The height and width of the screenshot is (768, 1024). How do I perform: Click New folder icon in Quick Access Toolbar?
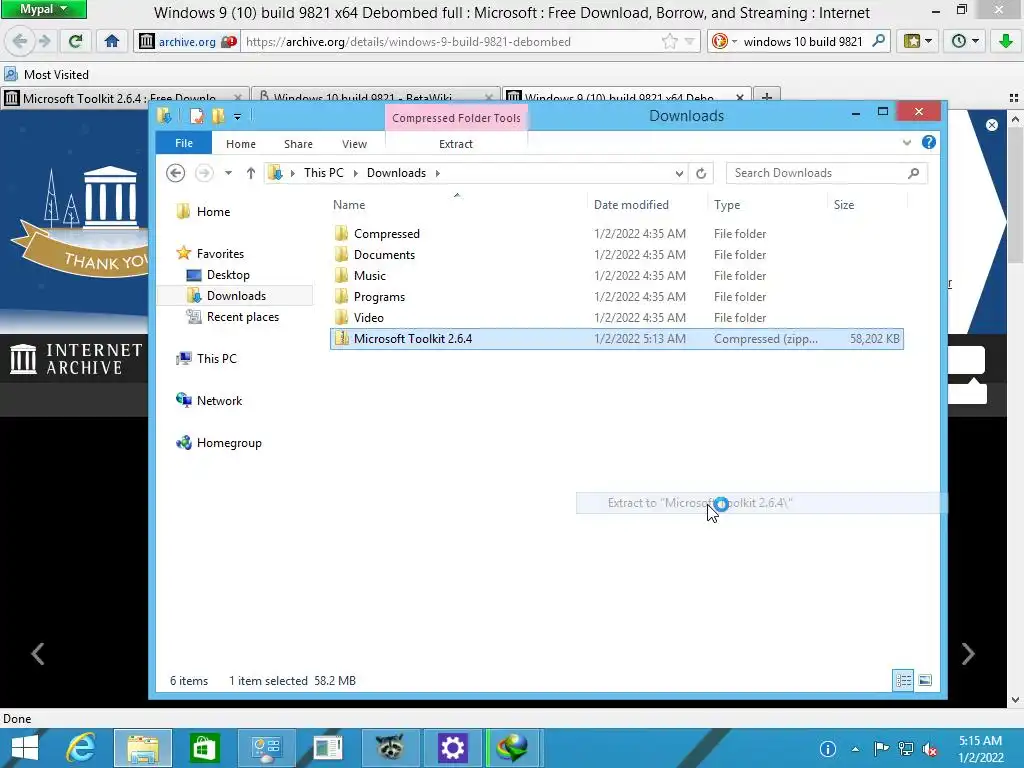[218, 116]
